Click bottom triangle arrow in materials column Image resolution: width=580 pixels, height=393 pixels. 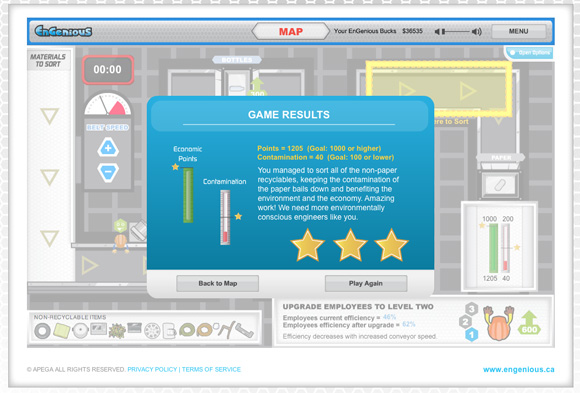50,239
